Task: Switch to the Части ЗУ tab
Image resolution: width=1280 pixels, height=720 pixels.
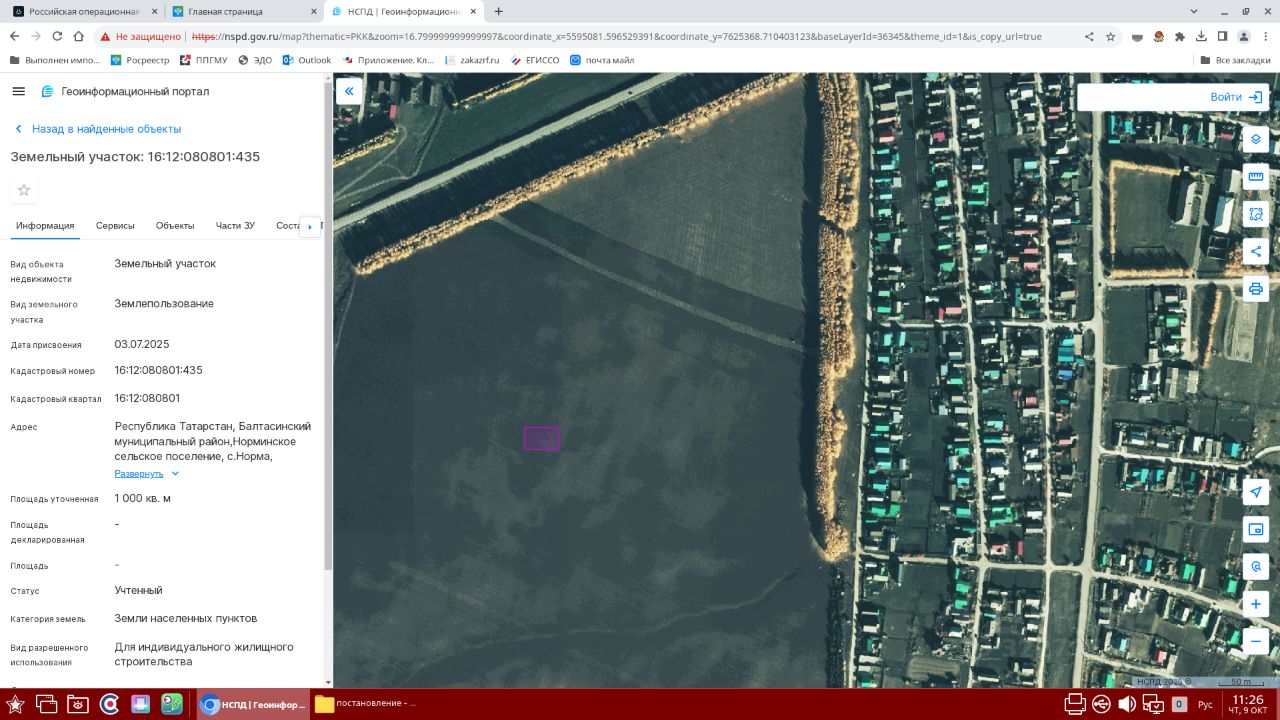Action: [235, 226]
